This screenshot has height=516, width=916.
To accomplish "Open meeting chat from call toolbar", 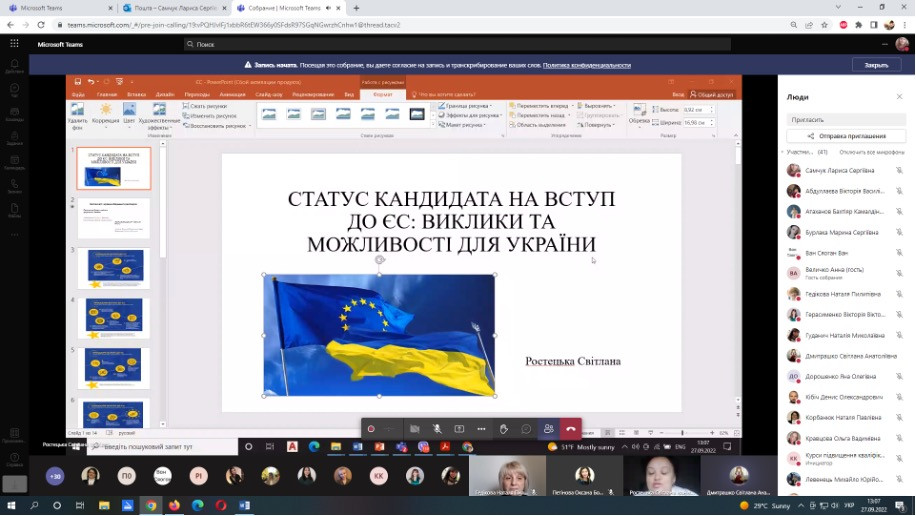I will pyautogui.click(x=526, y=429).
